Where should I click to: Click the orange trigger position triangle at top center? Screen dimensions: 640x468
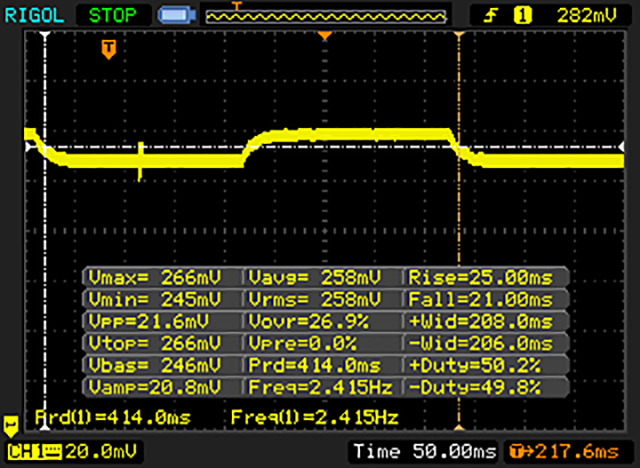pos(323,36)
